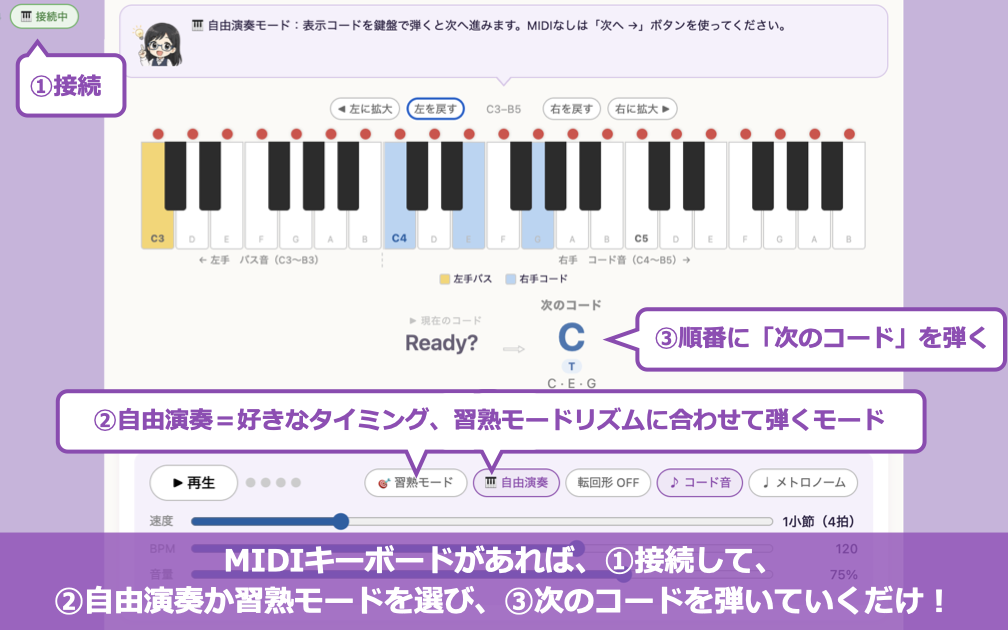Image resolution: width=1008 pixels, height=630 pixels.
Task: Click the T tonic badge under chord C
Action: (572, 366)
